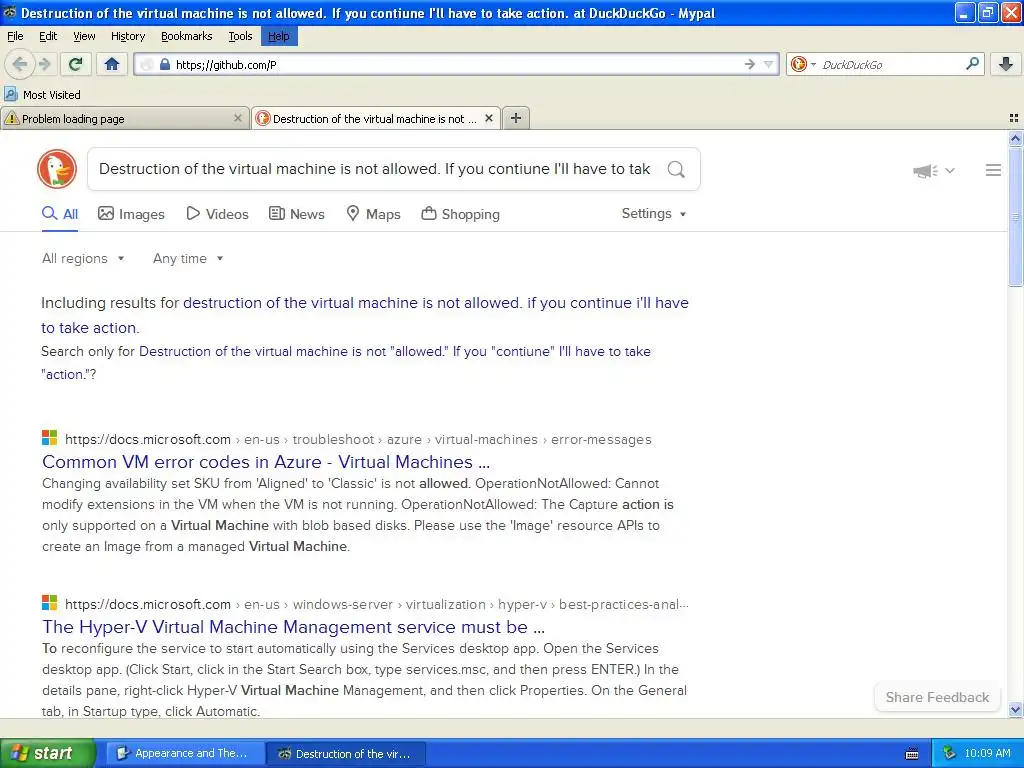Open the Home page button
The image size is (1024, 768).
(x=112, y=64)
